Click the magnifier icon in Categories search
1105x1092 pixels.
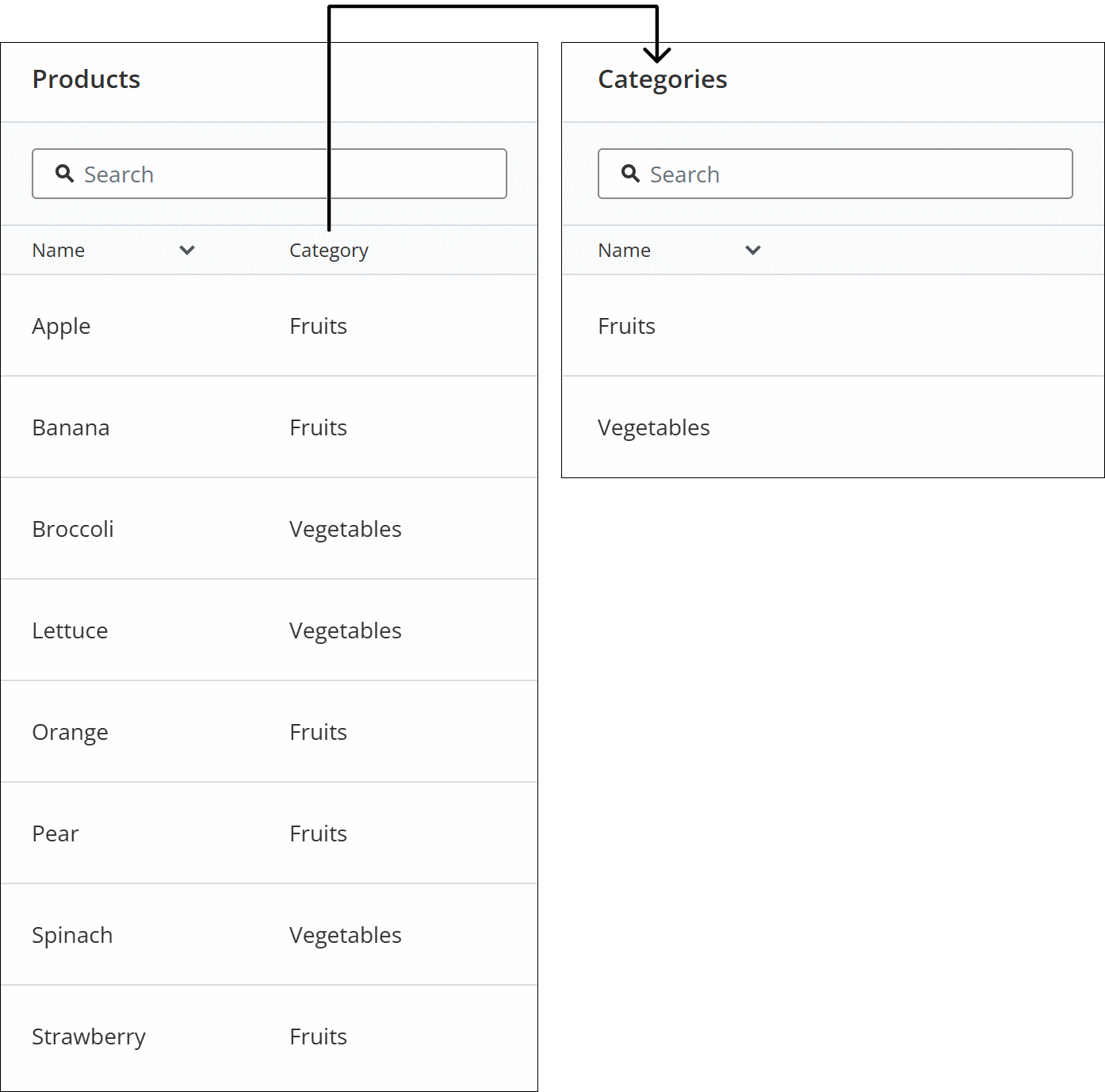tap(630, 174)
